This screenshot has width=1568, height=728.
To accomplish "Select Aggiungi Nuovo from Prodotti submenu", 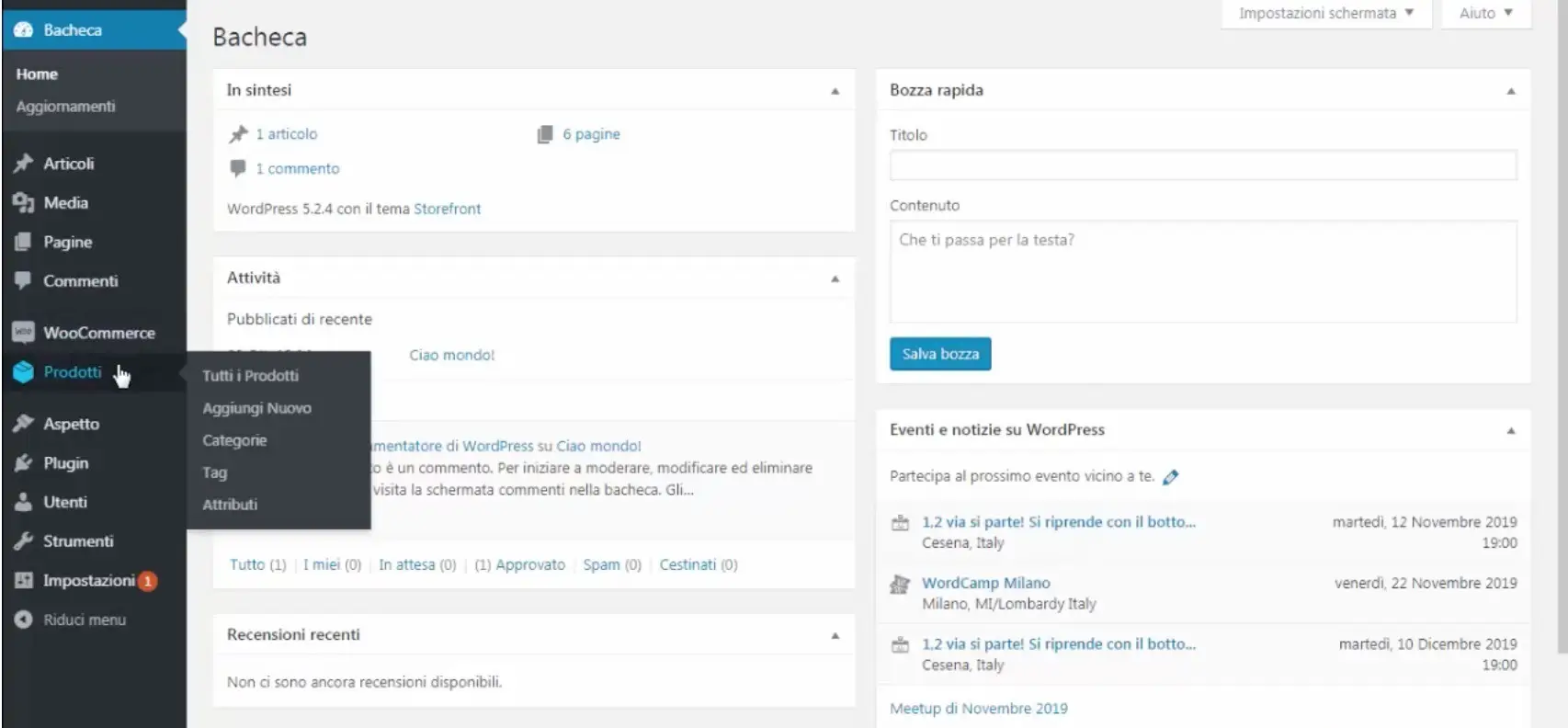I will pos(257,408).
